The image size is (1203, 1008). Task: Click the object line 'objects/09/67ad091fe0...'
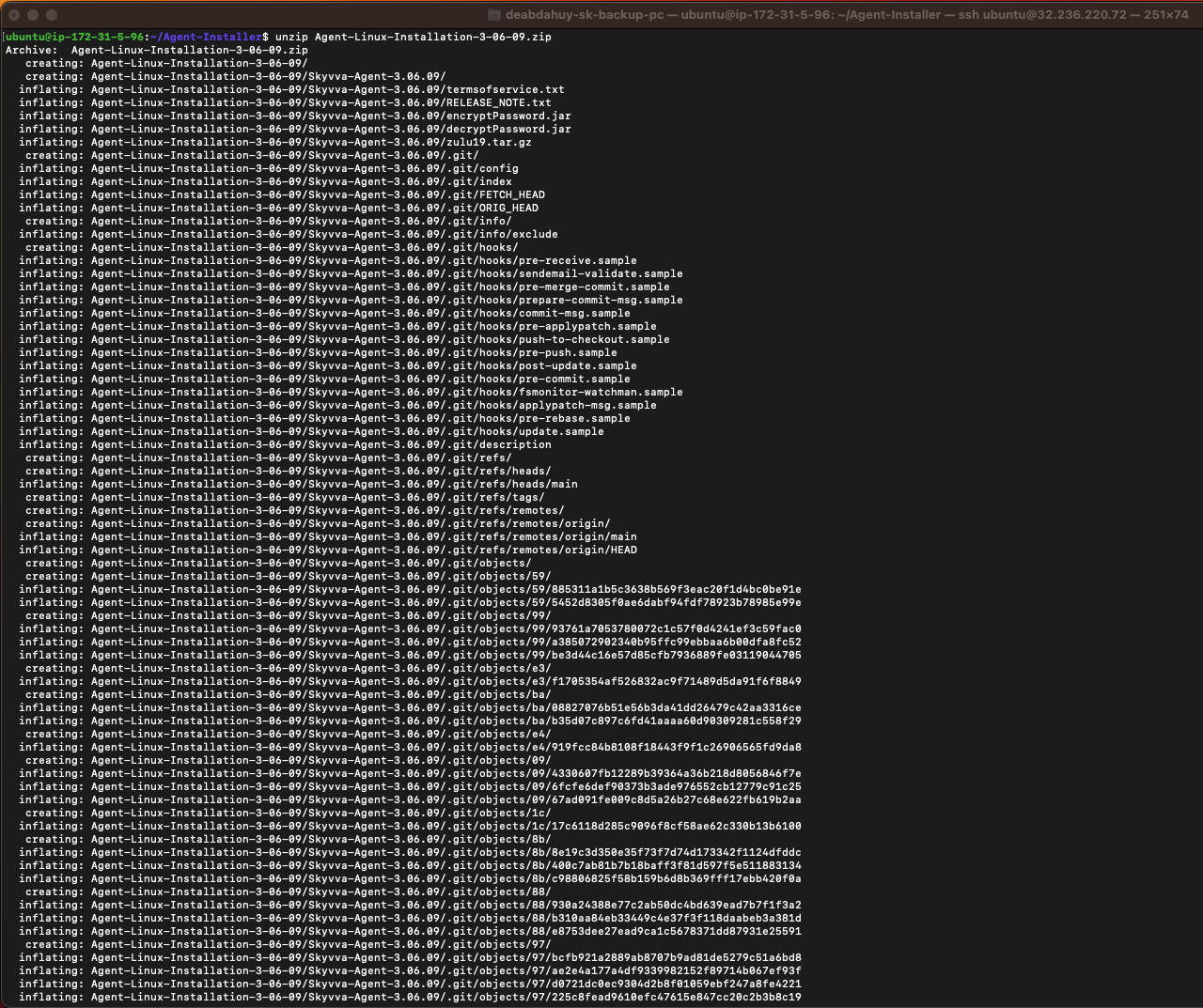pos(410,799)
